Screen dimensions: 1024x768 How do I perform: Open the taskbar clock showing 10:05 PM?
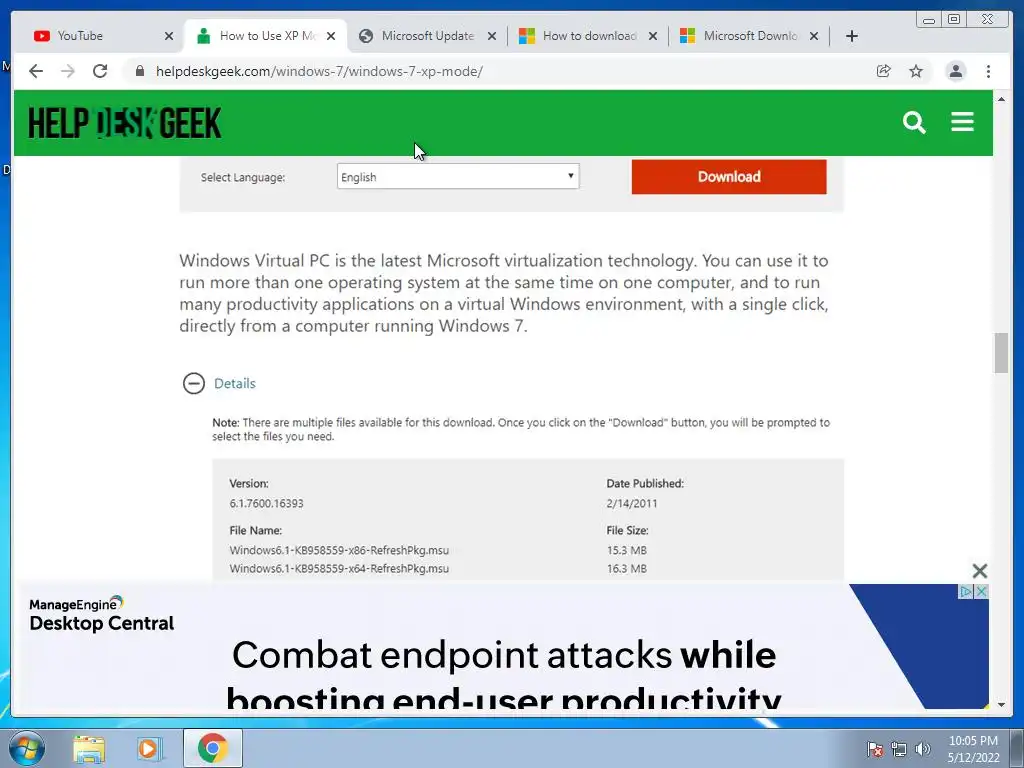tap(973, 749)
